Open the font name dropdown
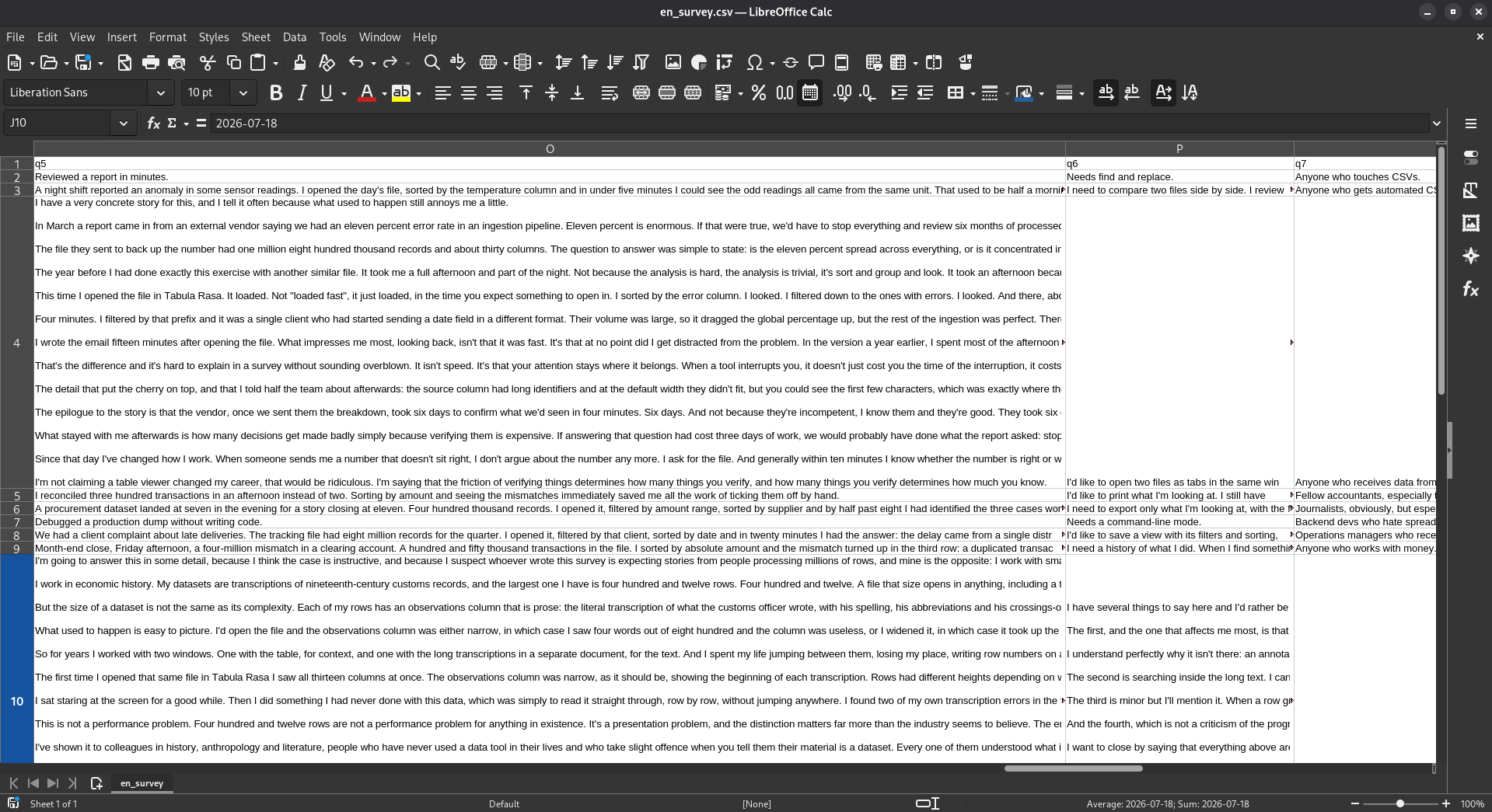This screenshot has height=812, width=1492. tap(160, 92)
